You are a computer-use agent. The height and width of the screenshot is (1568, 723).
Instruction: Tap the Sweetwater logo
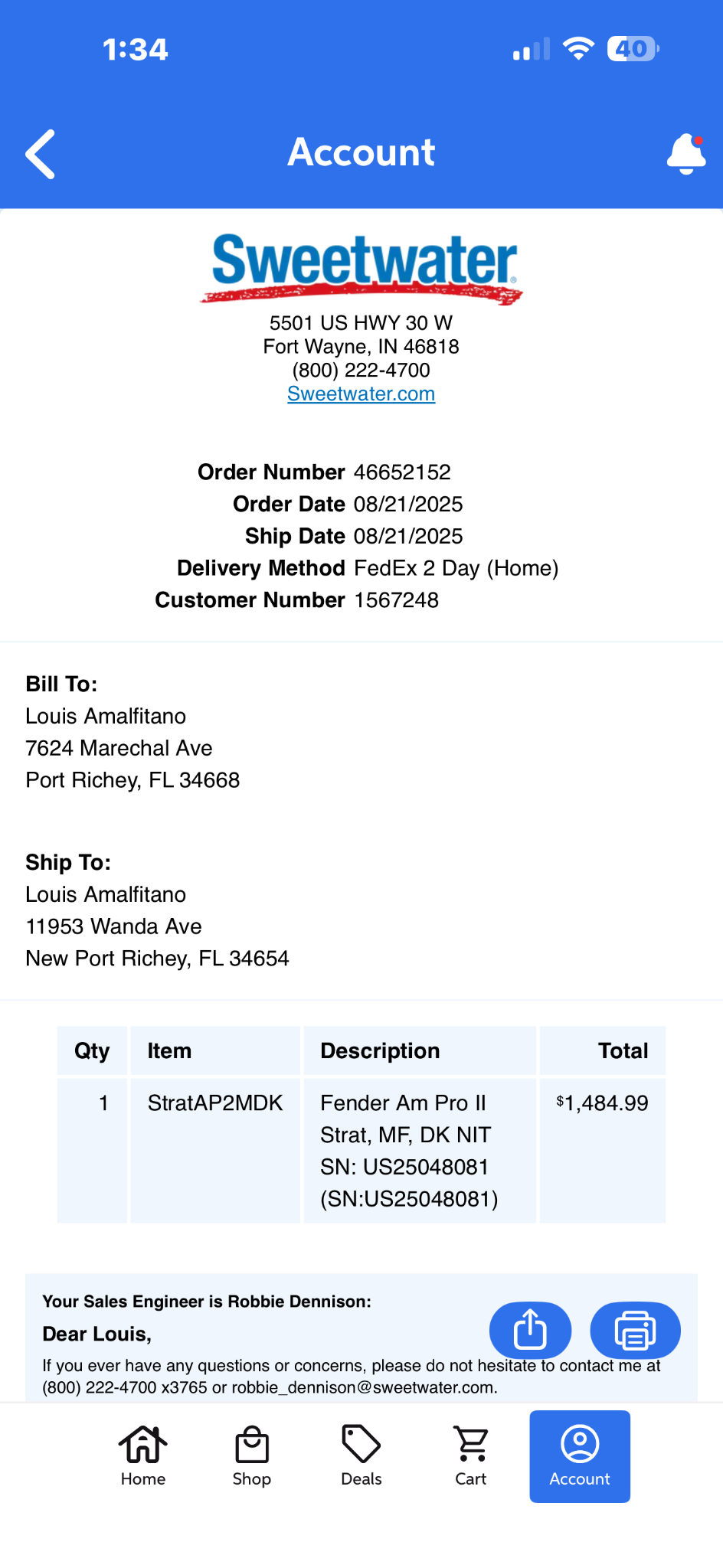pyautogui.click(x=361, y=268)
